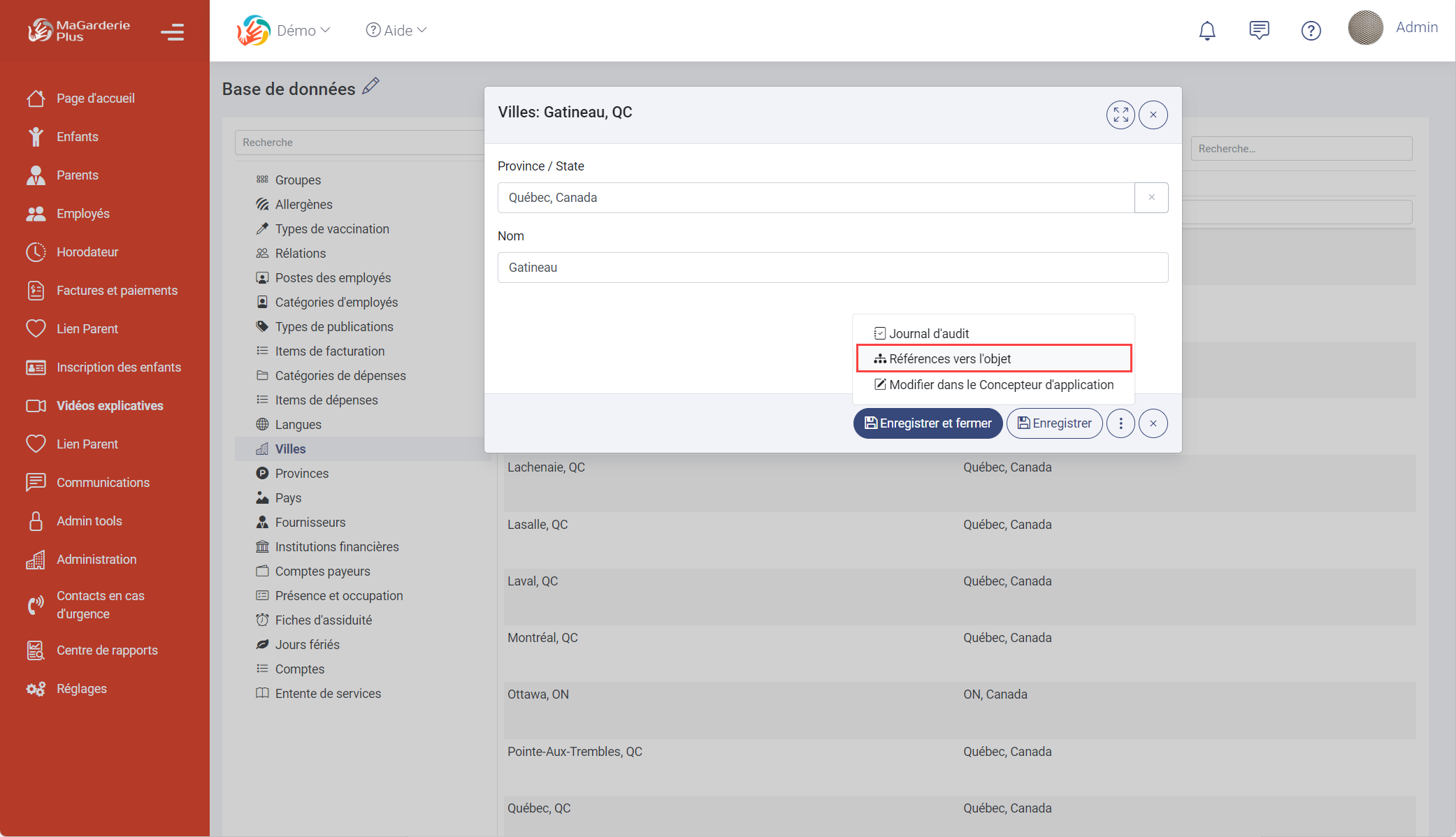Screen dimensions: 1456x837
Task: Open the Démo dropdown menu
Action: (x=303, y=30)
